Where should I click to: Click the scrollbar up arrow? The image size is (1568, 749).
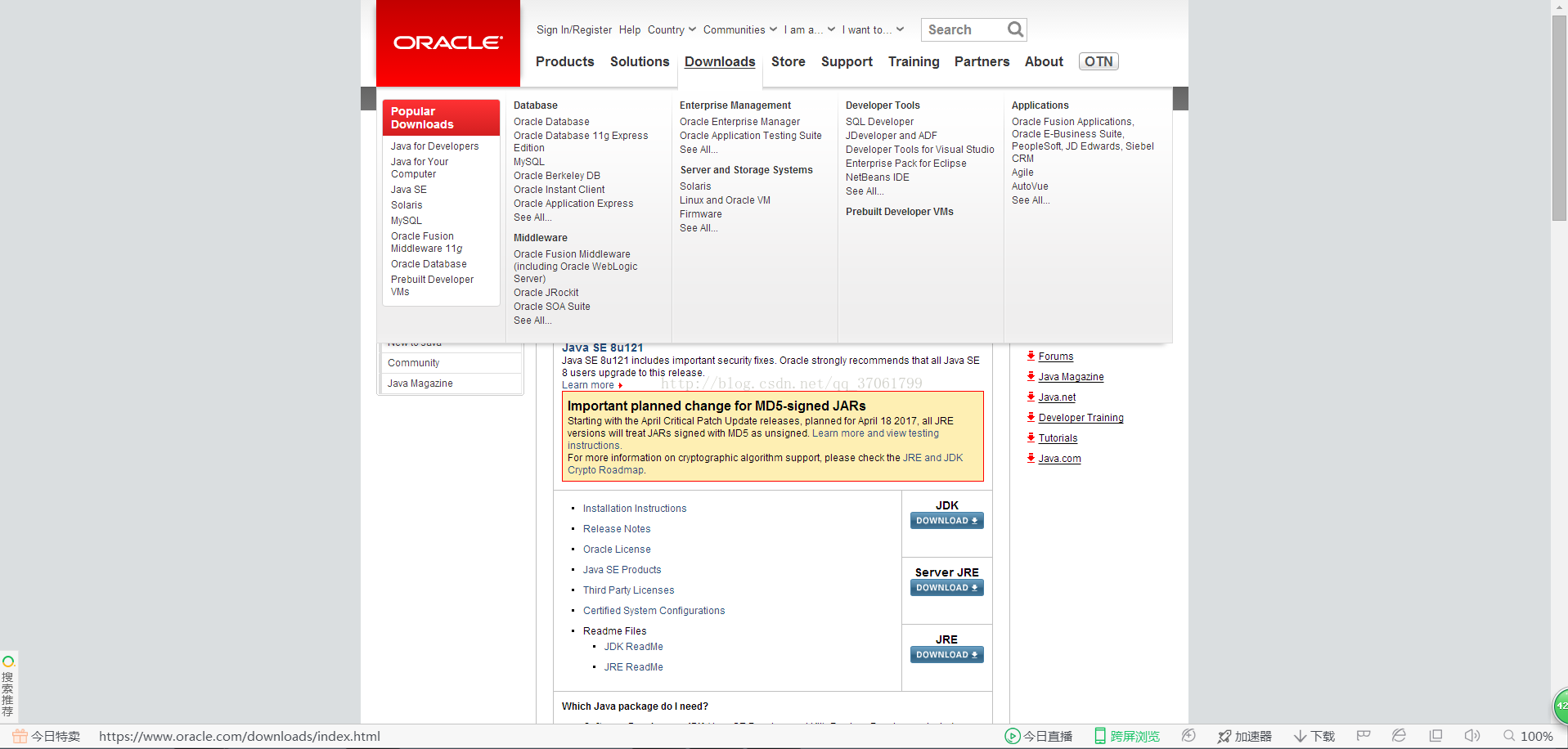pos(1559,7)
